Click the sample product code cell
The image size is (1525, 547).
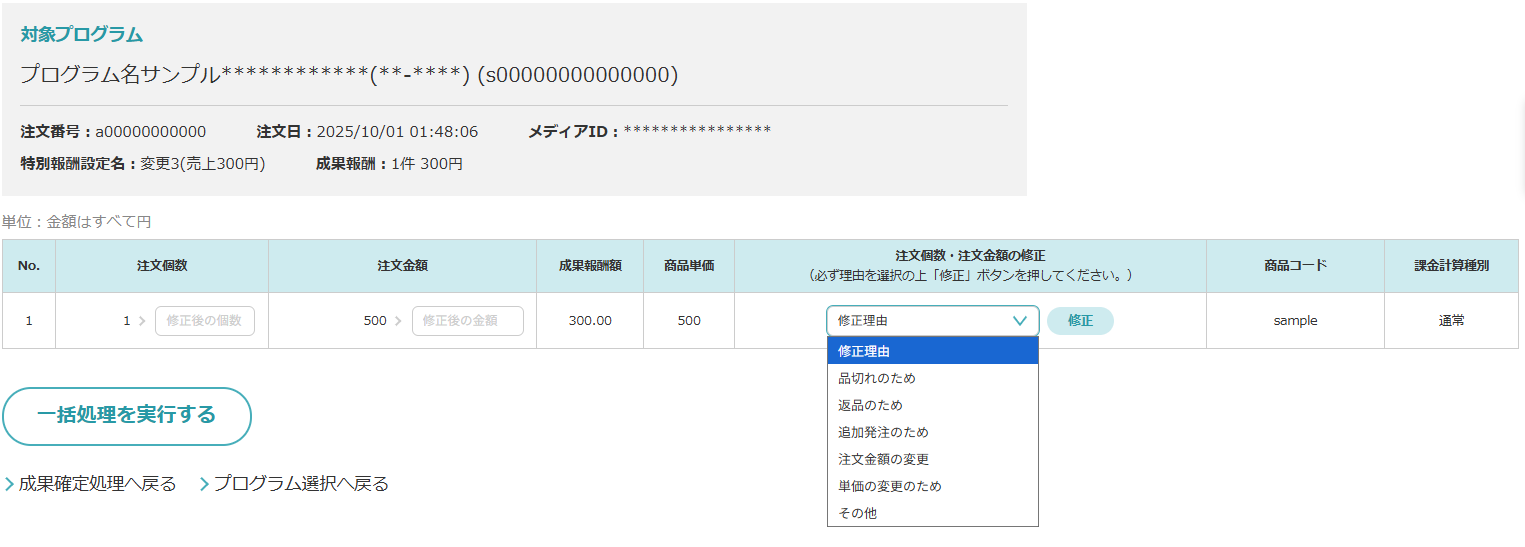tap(1295, 321)
